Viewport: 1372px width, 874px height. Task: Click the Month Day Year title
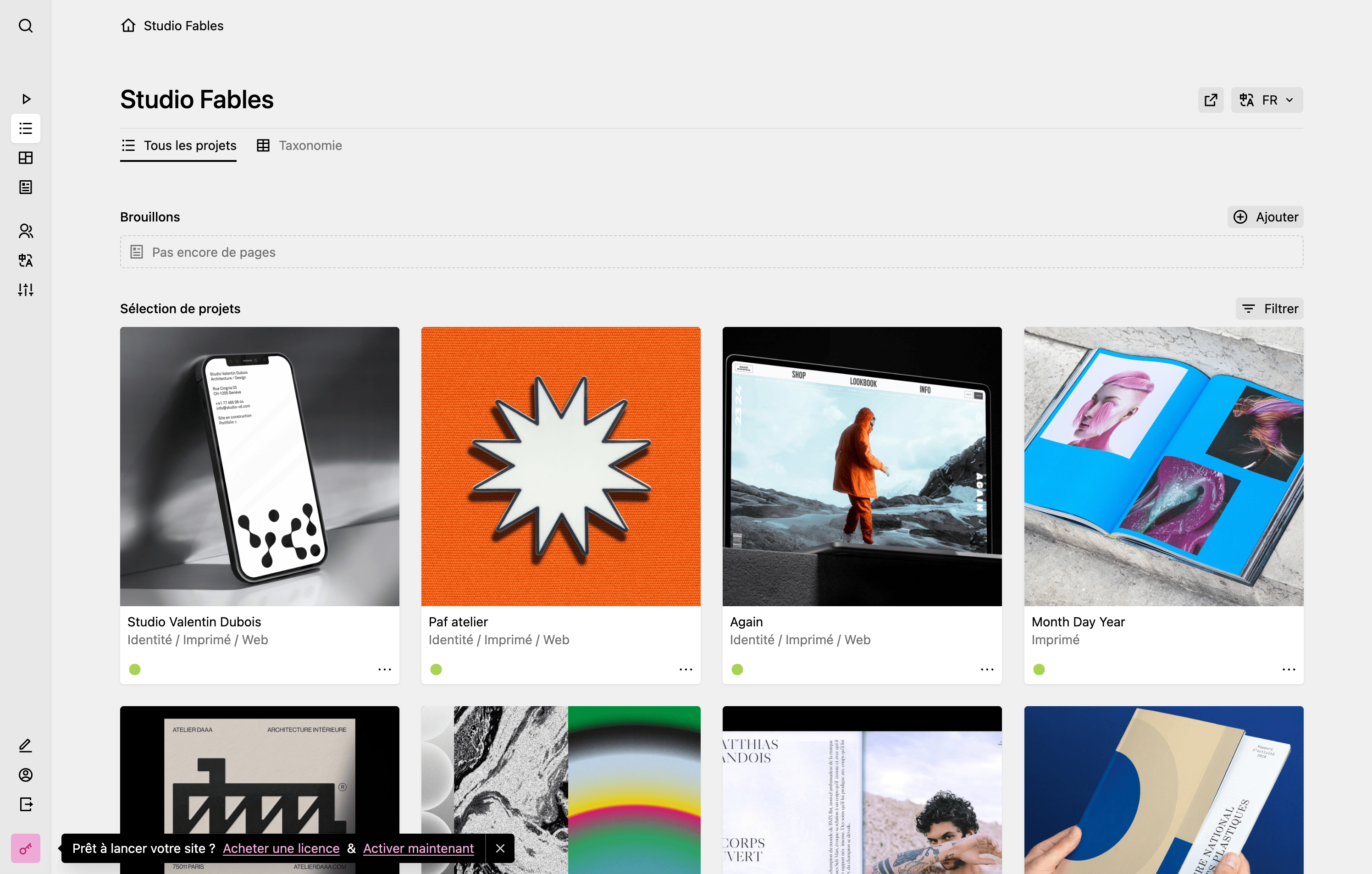tap(1078, 622)
